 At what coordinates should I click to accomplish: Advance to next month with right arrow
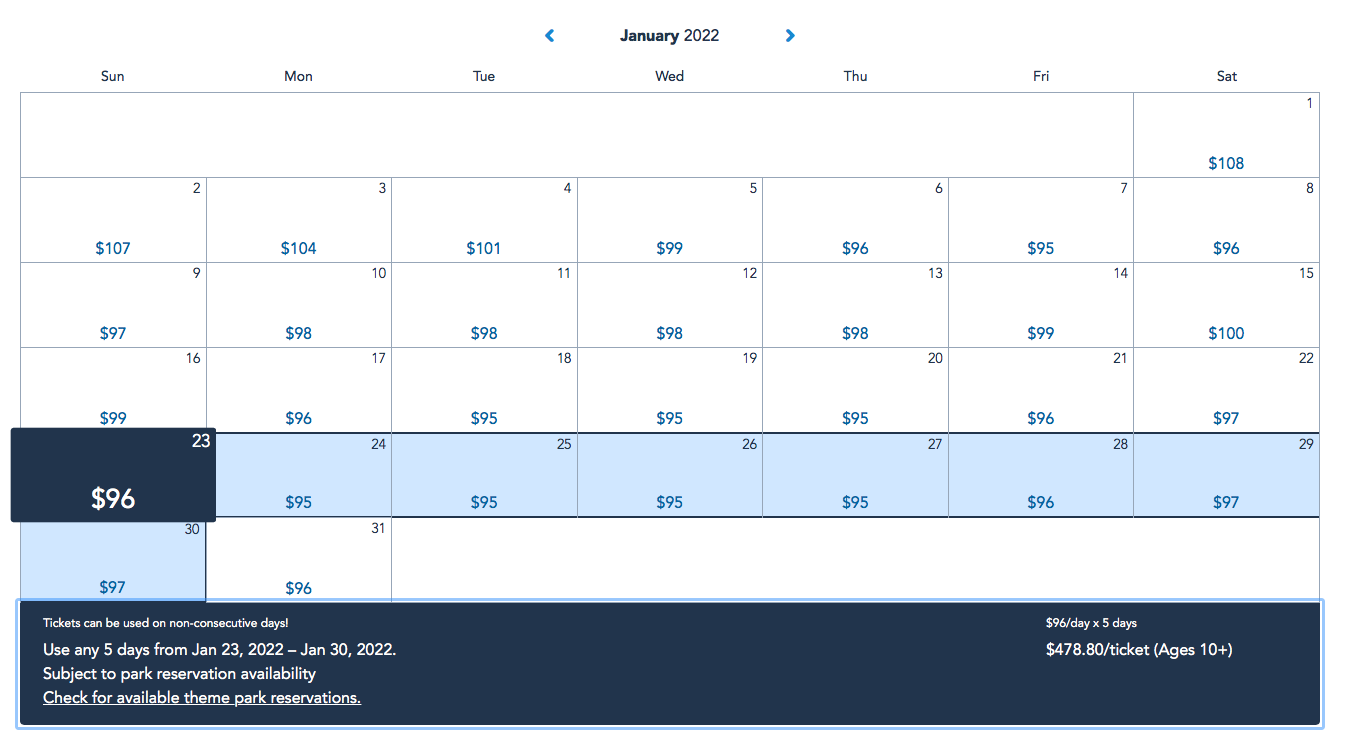pyautogui.click(x=790, y=36)
